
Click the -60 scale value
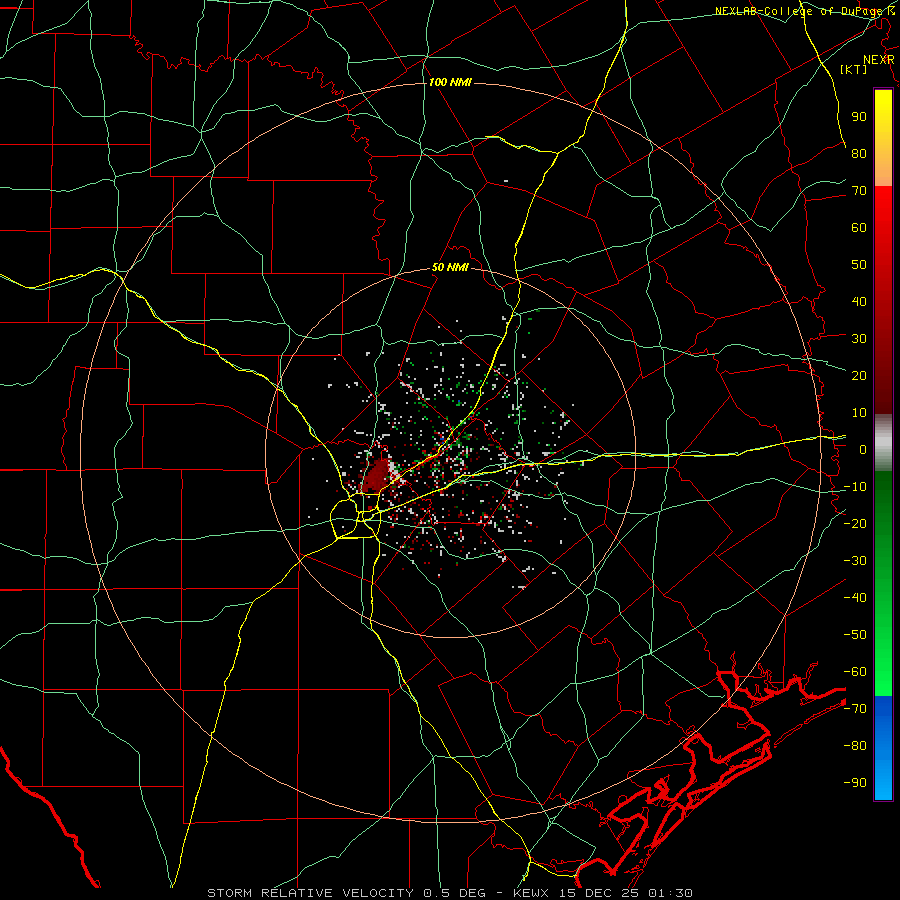click(855, 672)
